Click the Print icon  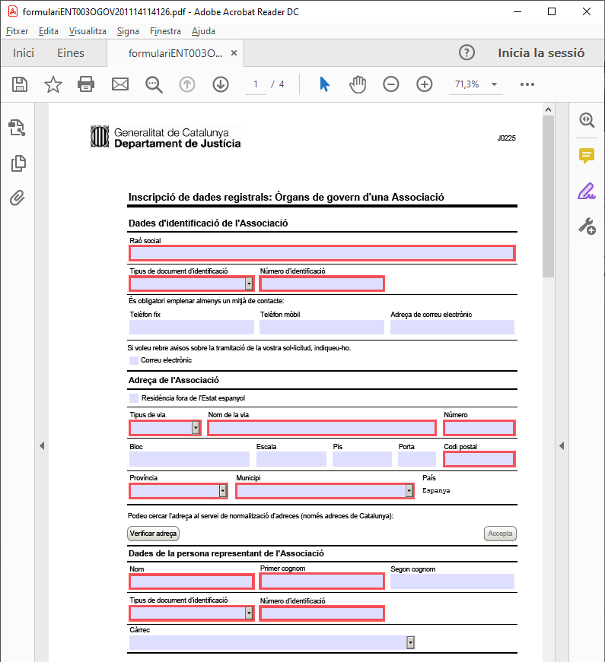(x=86, y=84)
